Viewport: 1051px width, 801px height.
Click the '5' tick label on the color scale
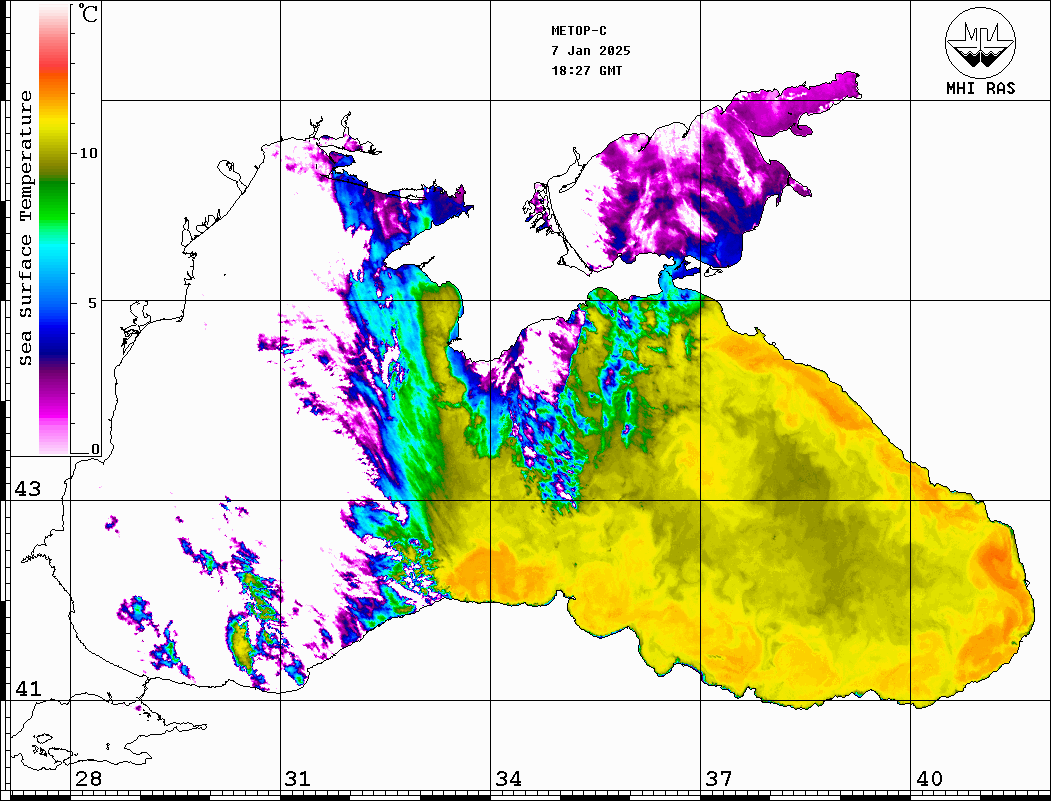pos(93,303)
